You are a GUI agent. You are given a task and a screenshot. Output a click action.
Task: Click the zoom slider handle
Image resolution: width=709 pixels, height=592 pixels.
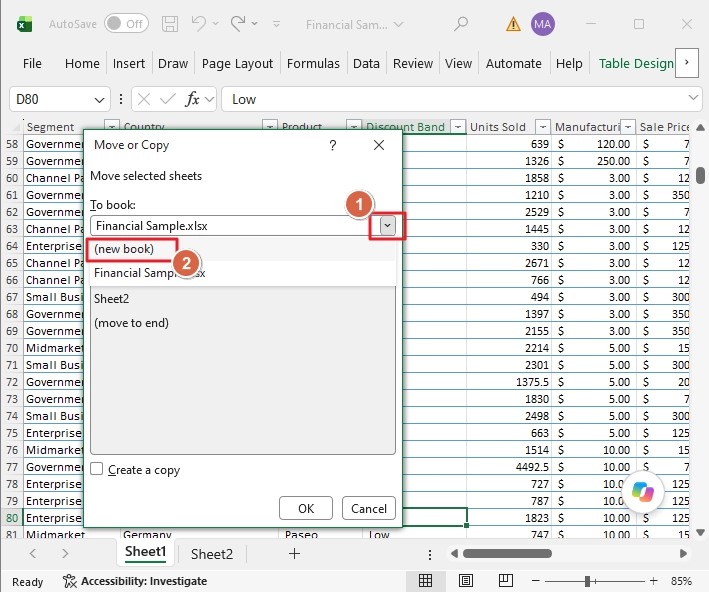[587, 581]
